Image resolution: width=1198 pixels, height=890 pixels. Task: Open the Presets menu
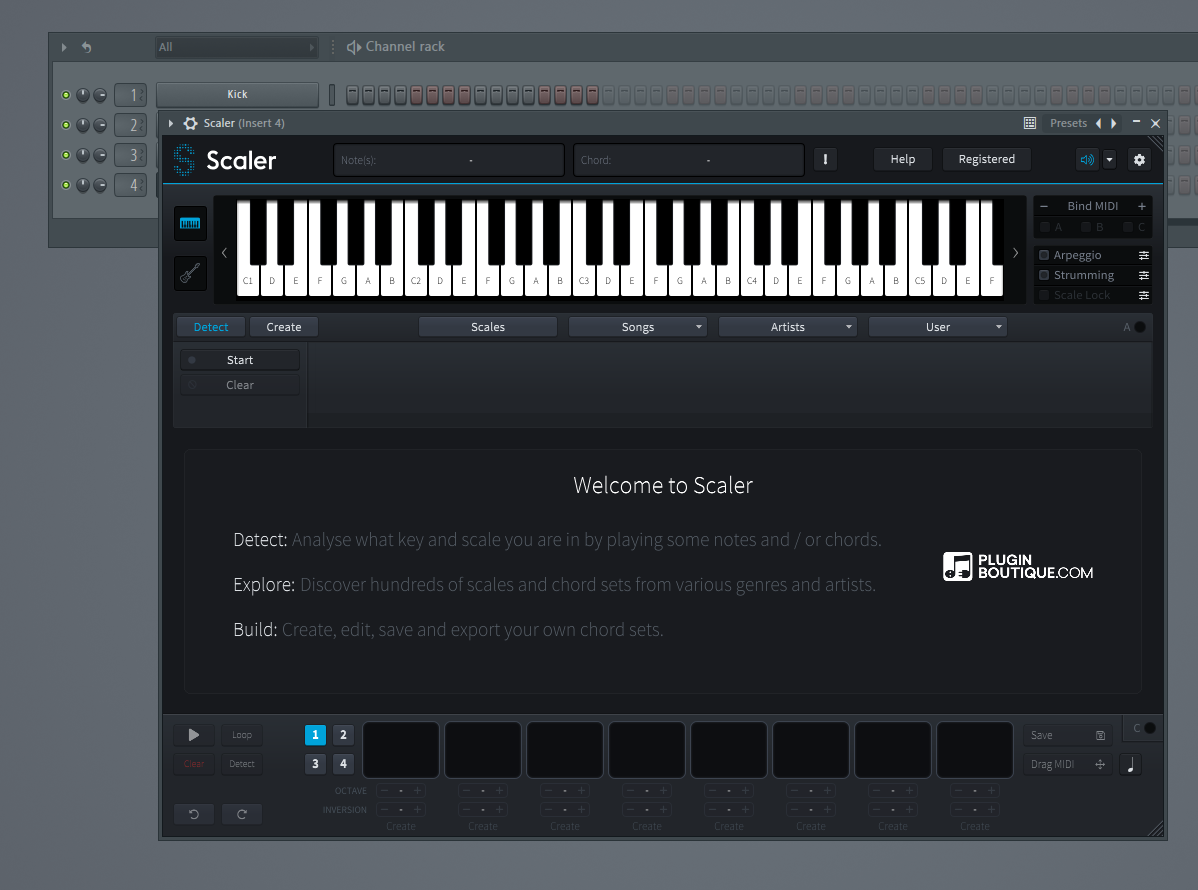pyautogui.click(x=1068, y=123)
